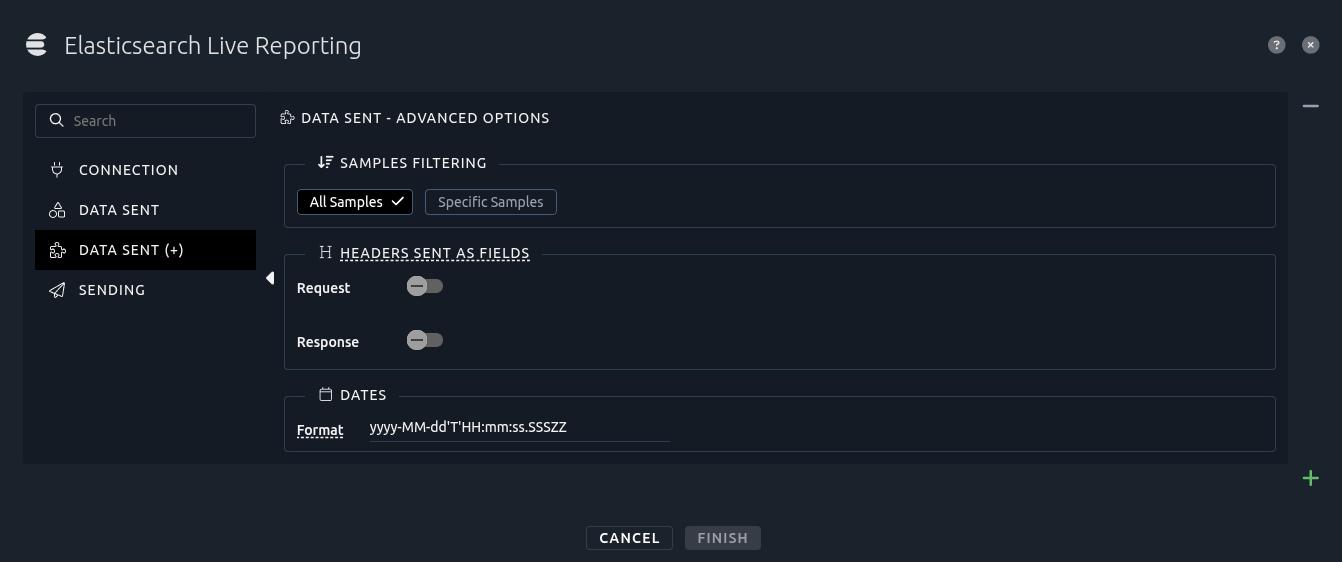
Task: Click the Dates calendar icon
Action: point(325,395)
